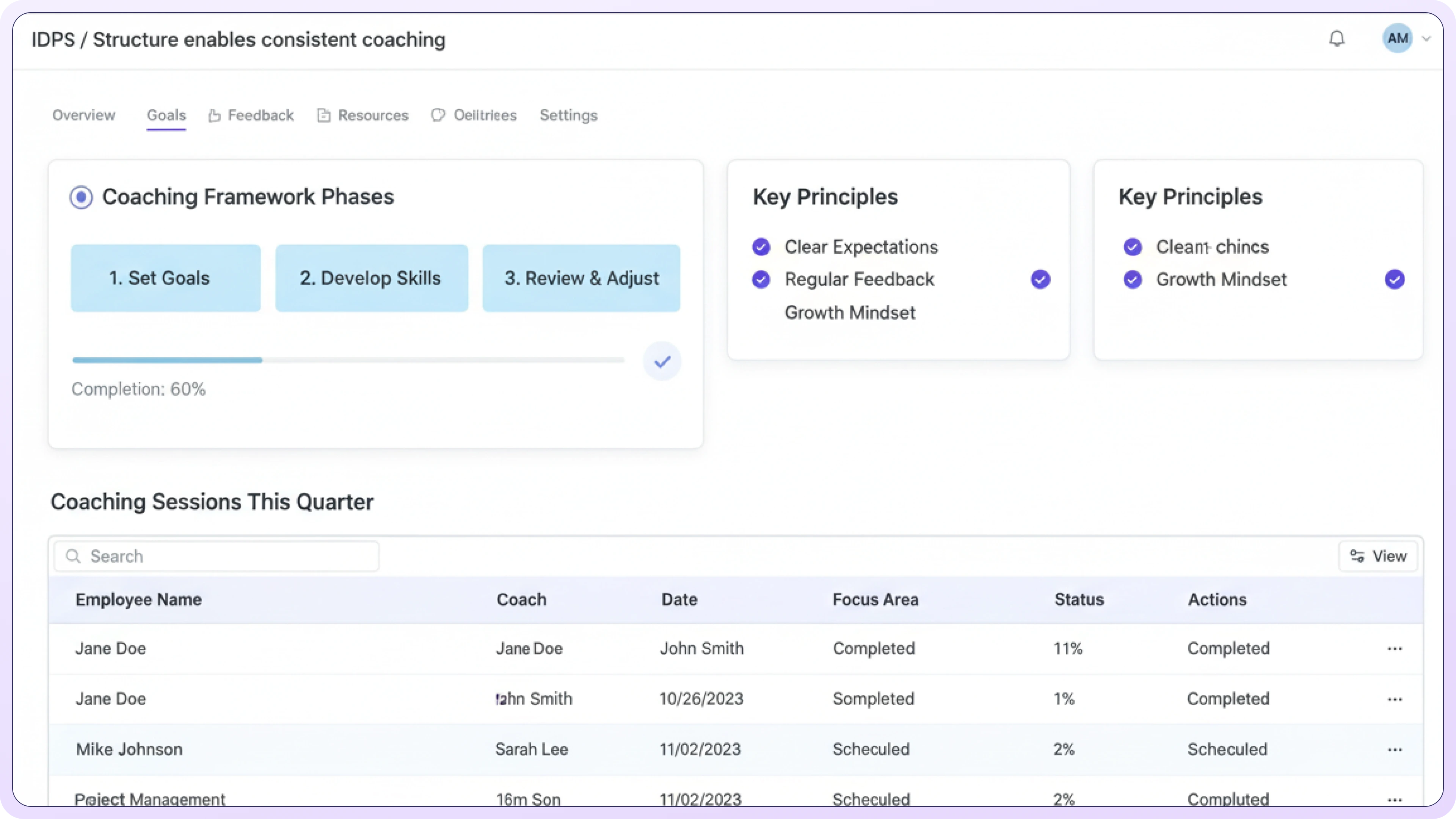Viewport: 1456px width, 819px height.
Task: Click the 3. Review & Adjust phase
Action: click(581, 278)
